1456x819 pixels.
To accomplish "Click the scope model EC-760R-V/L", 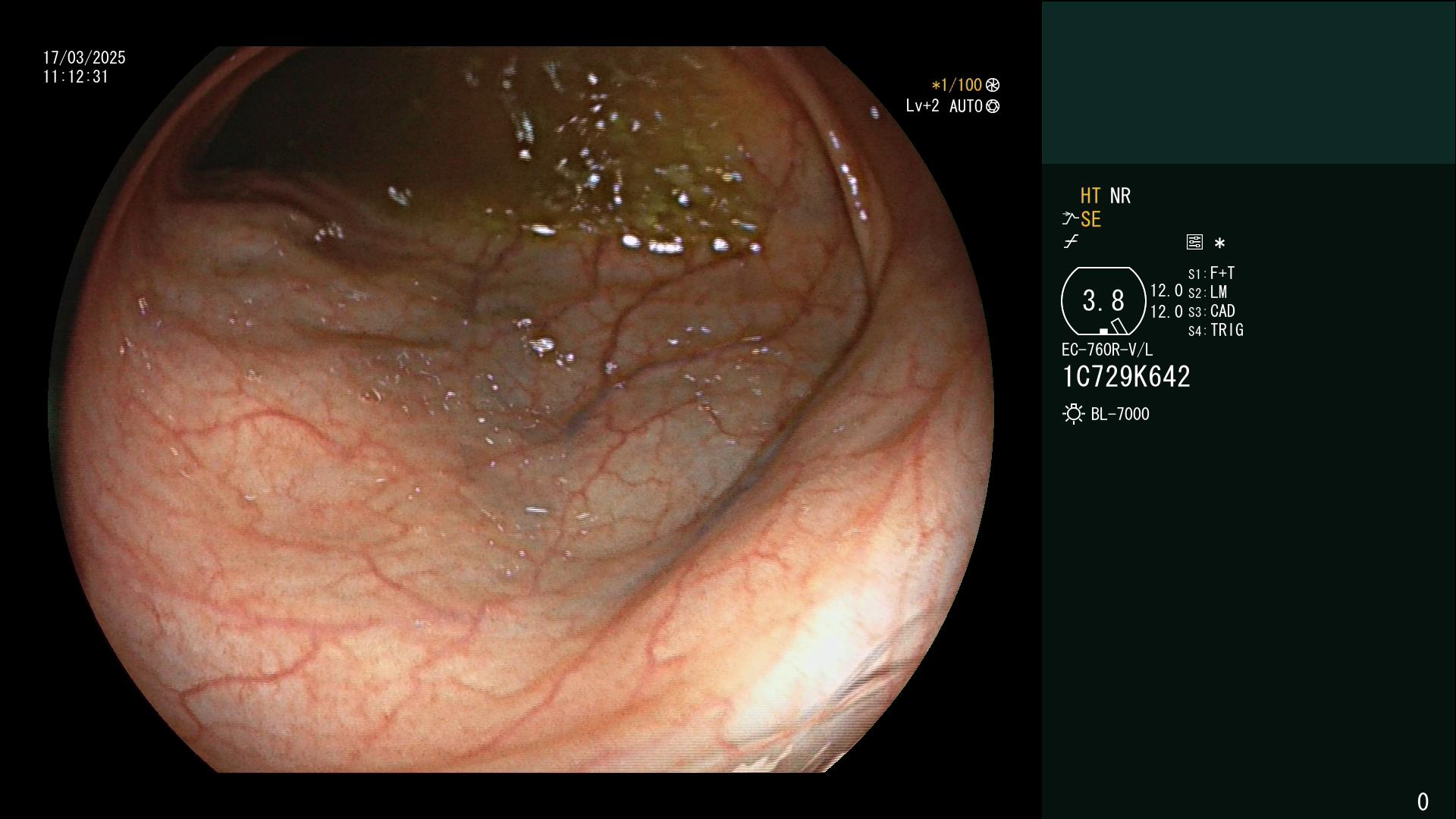I will 1107,350.
